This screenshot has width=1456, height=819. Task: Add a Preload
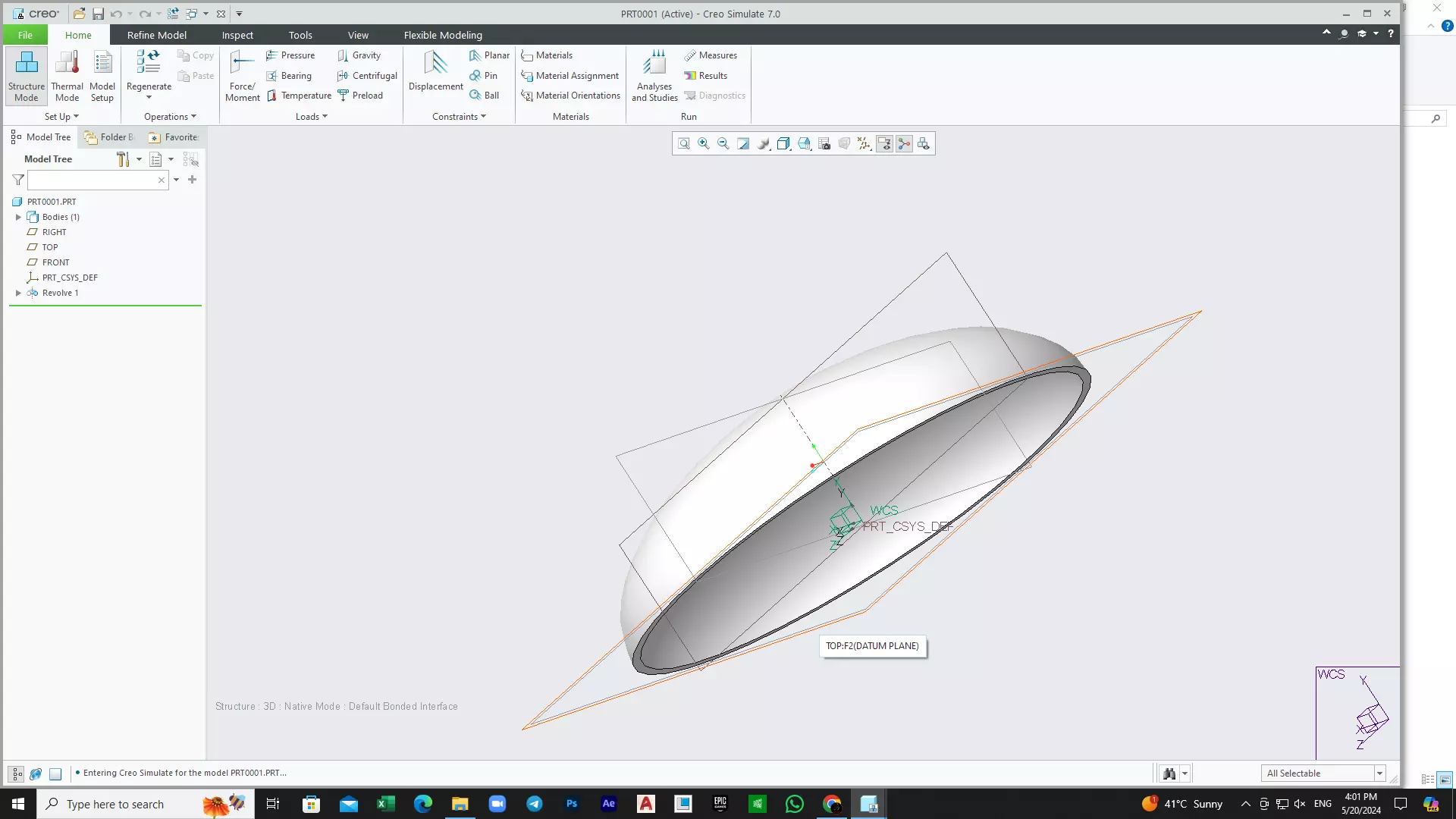[360, 96]
